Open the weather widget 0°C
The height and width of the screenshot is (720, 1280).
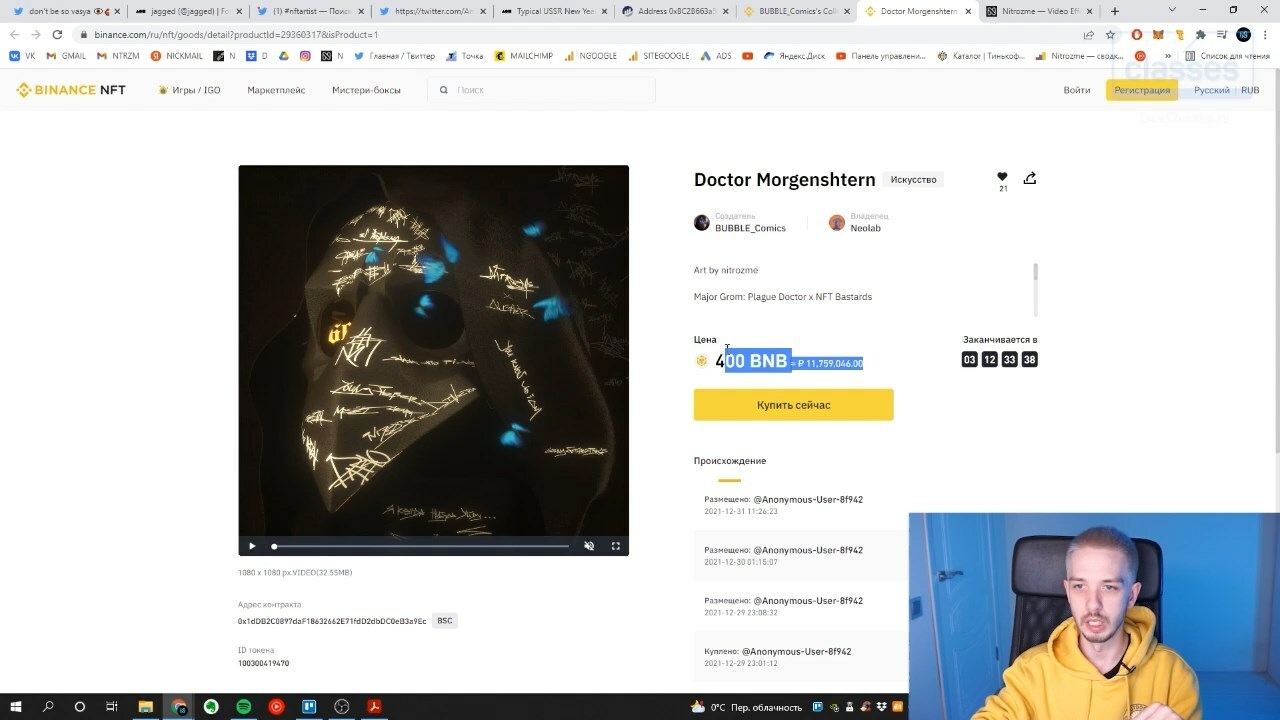click(x=746, y=707)
